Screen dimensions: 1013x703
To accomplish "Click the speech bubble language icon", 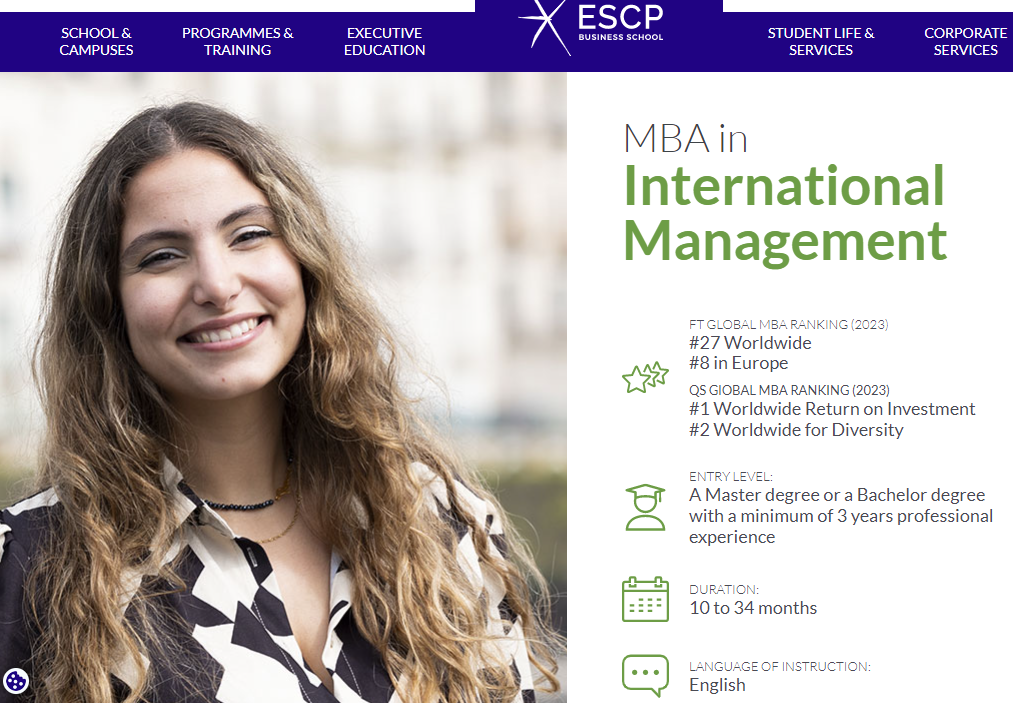I will click(x=645, y=676).
